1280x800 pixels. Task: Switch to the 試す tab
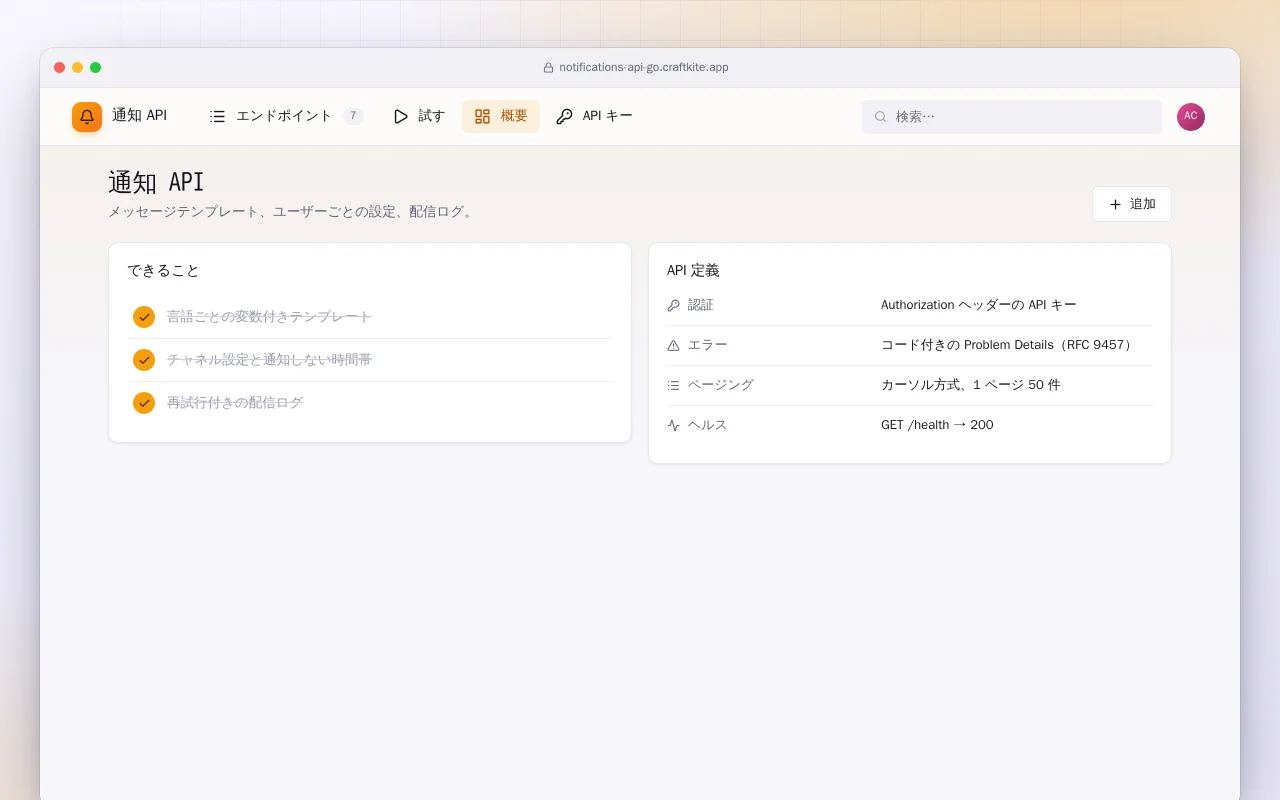[x=419, y=116]
